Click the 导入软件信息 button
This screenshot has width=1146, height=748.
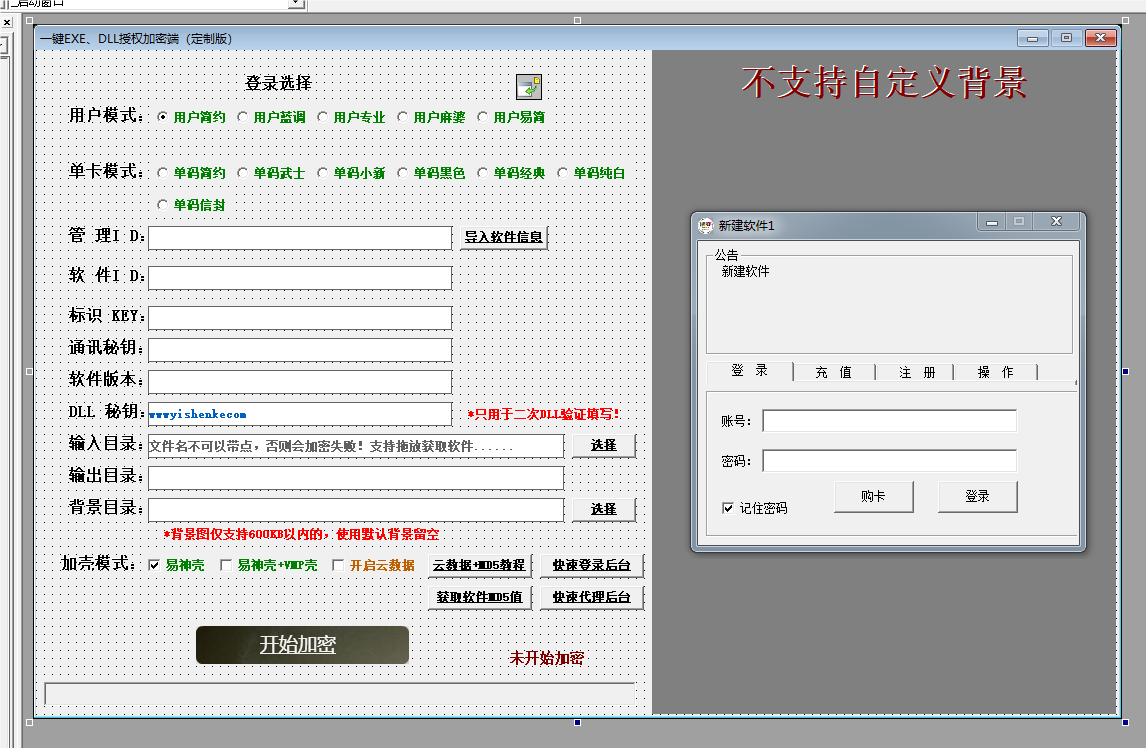(503, 238)
